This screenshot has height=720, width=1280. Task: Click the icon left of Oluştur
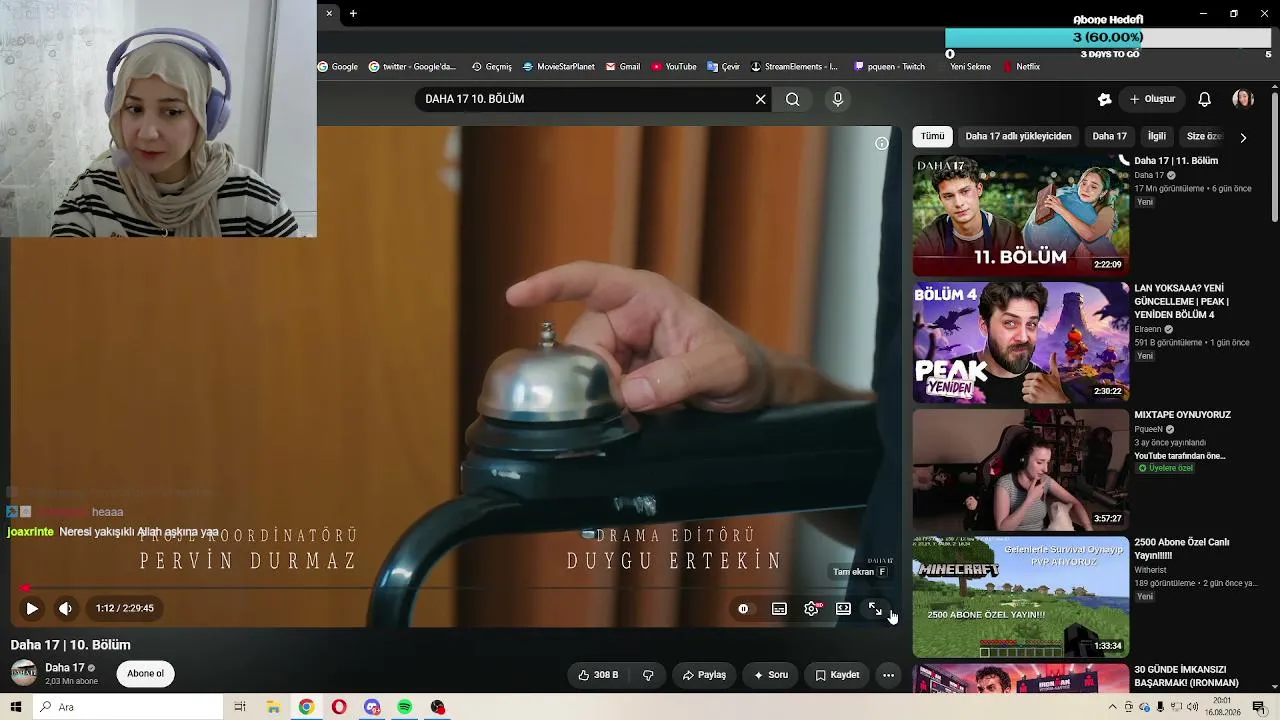coord(1104,99)
